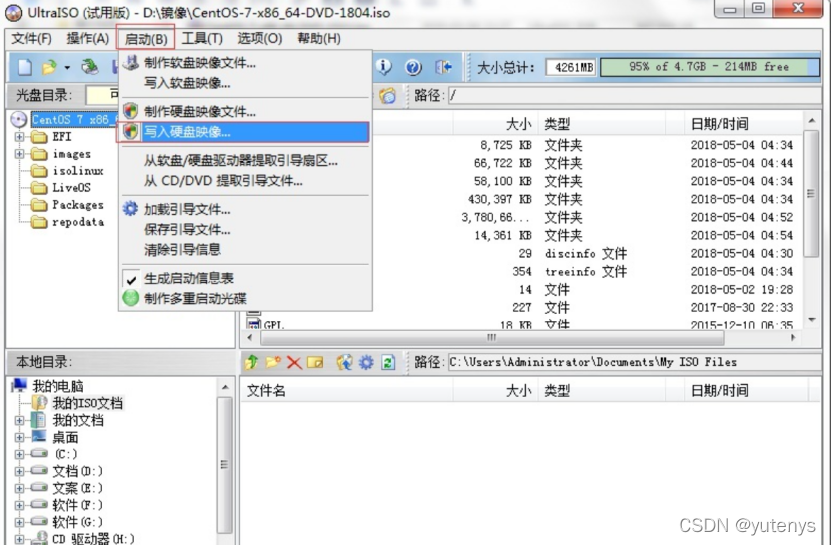Click the green disc icon beside 制作多重启动光碟
Image resolution: width=831 pixels, height=545 pixels.
[x=130, y=298]
